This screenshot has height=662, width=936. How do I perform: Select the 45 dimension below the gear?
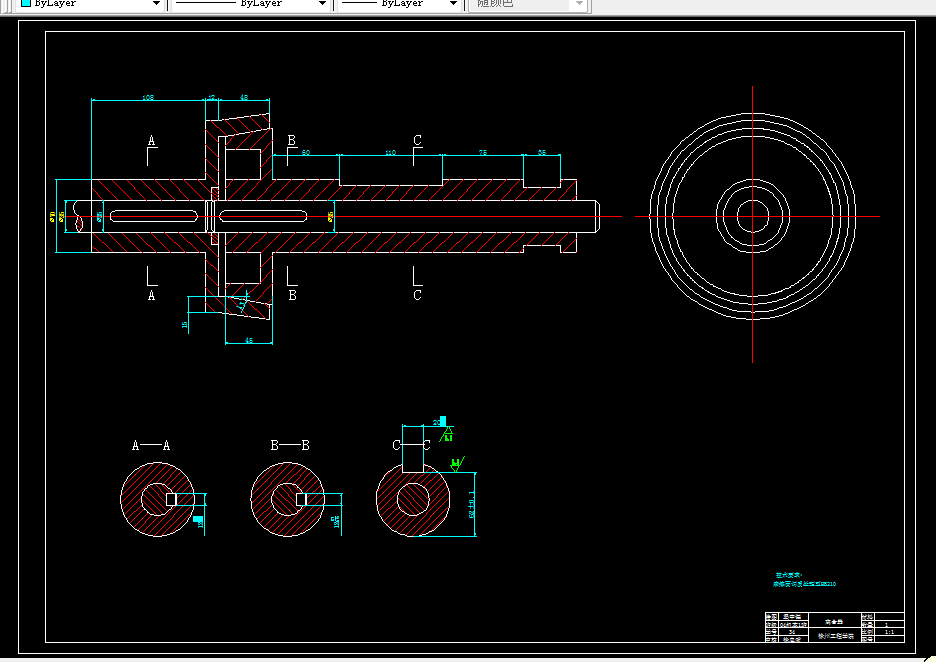point(249,340)
